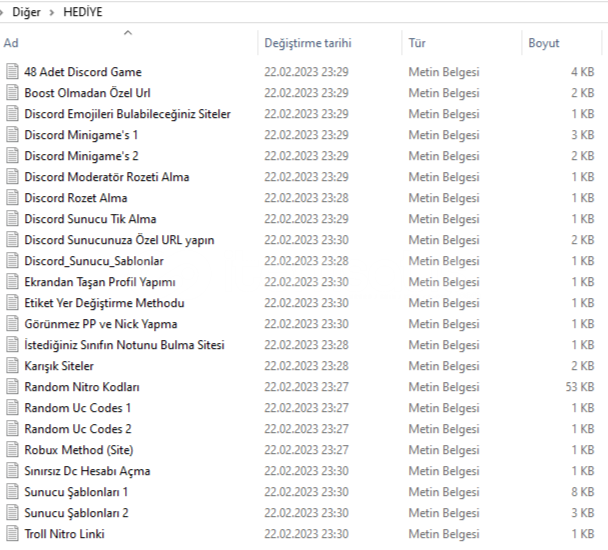Click the HEDİYE breadcrumb segment
Screen dimensions: 608x550
83,12
